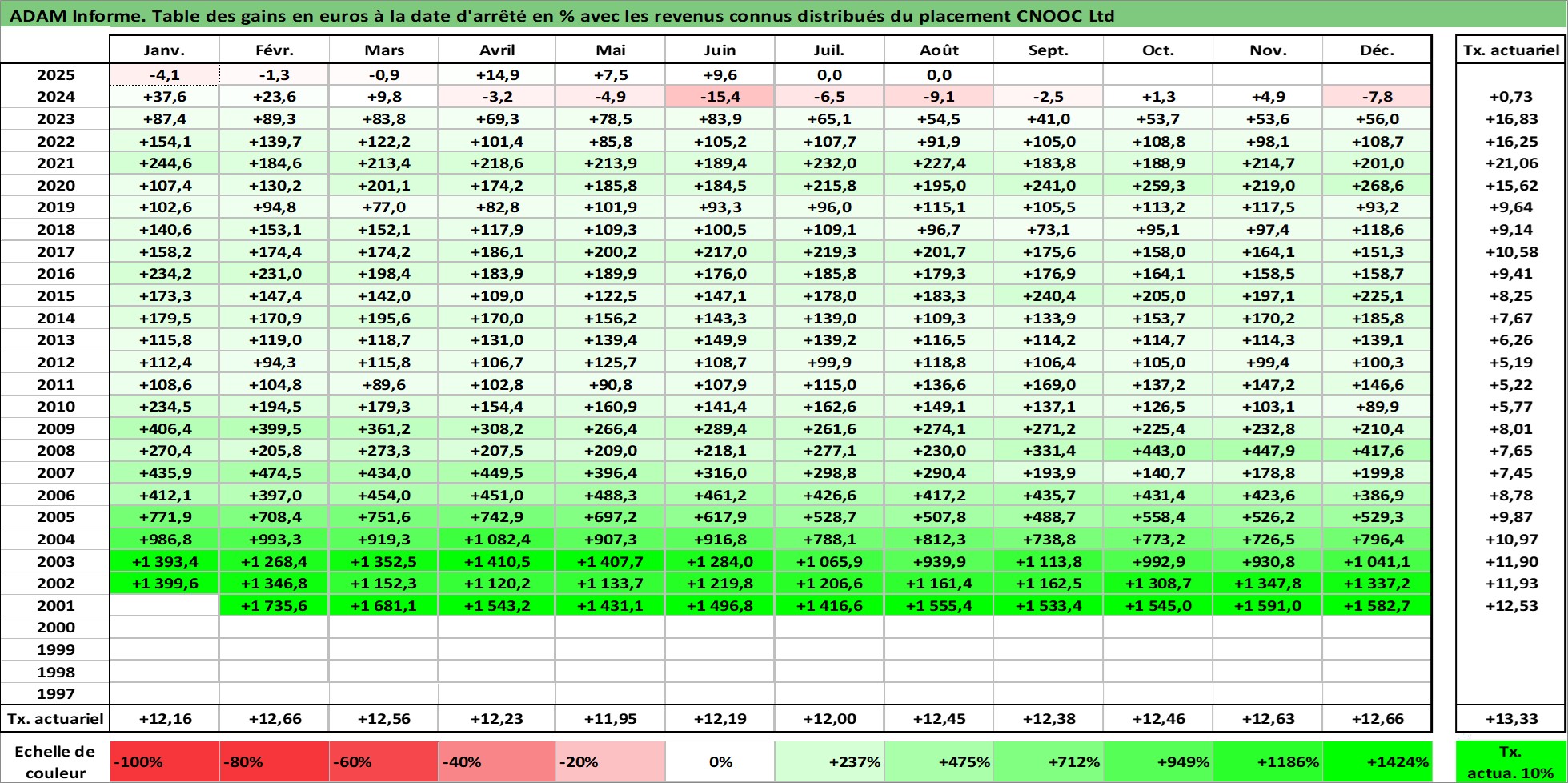This screenshot has height=783, width=1568.
Task: Click overall actuarial rate +13,33
Action: pyautogui.click(x=1511, y=719)
